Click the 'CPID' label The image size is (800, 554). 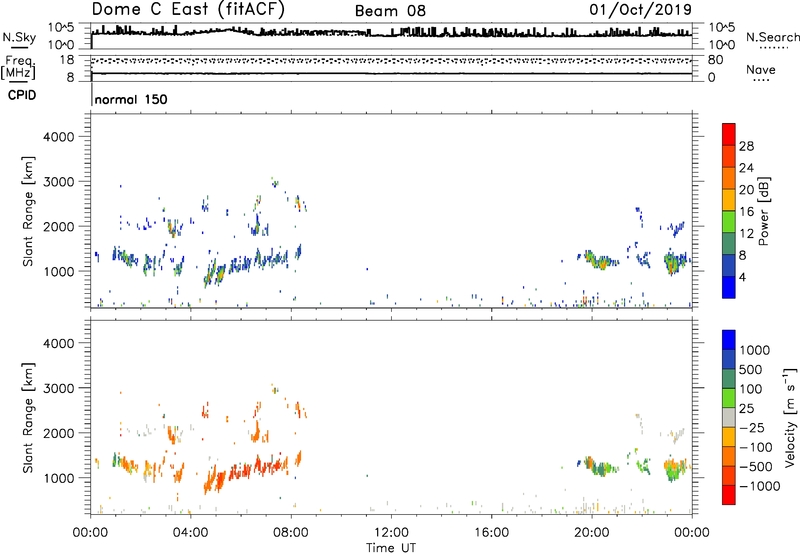[x=21, y=95]
